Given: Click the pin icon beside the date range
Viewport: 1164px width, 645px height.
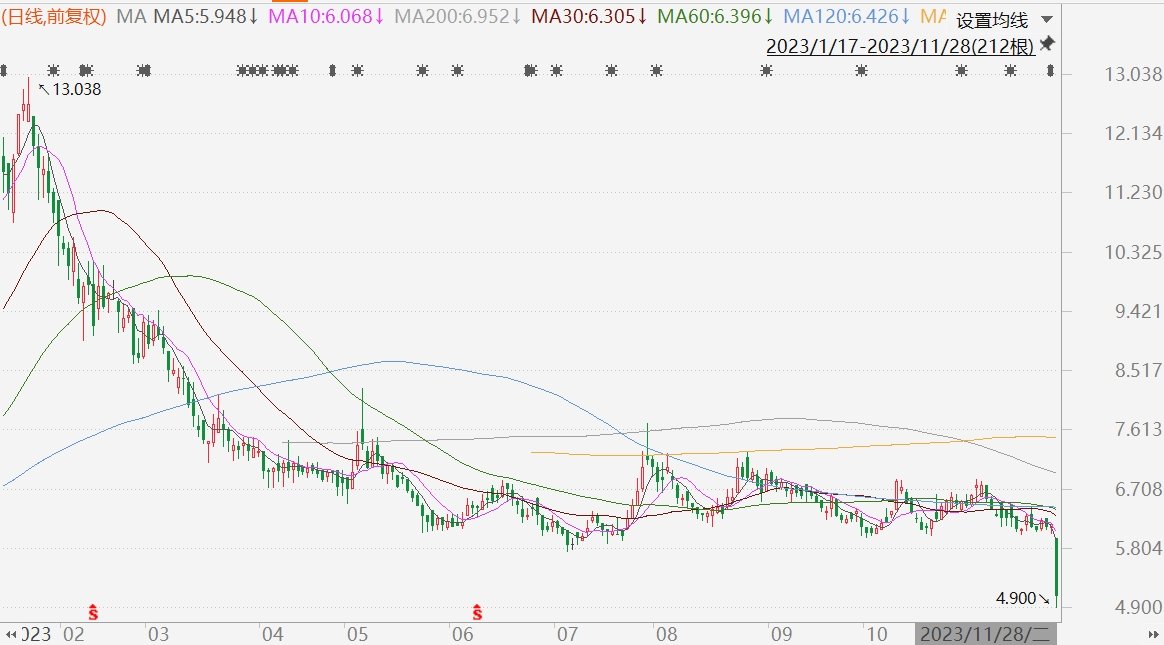Looking at the screenshot, I should pos(1047,44).
